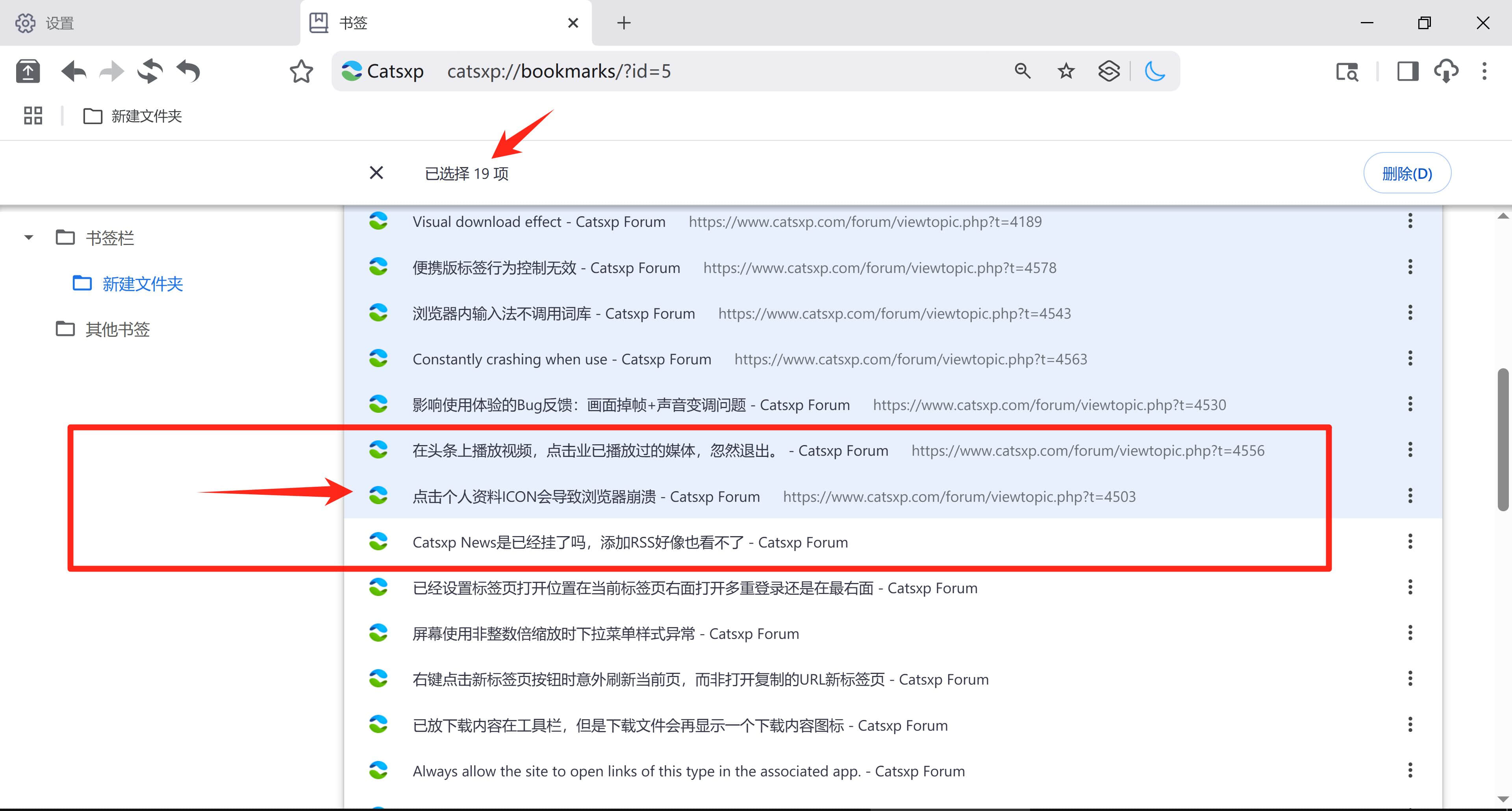Open the zoom magnifier in address bar
Image resolution: width=1512 pixels, height=811 pixels.
[1023, 71]
